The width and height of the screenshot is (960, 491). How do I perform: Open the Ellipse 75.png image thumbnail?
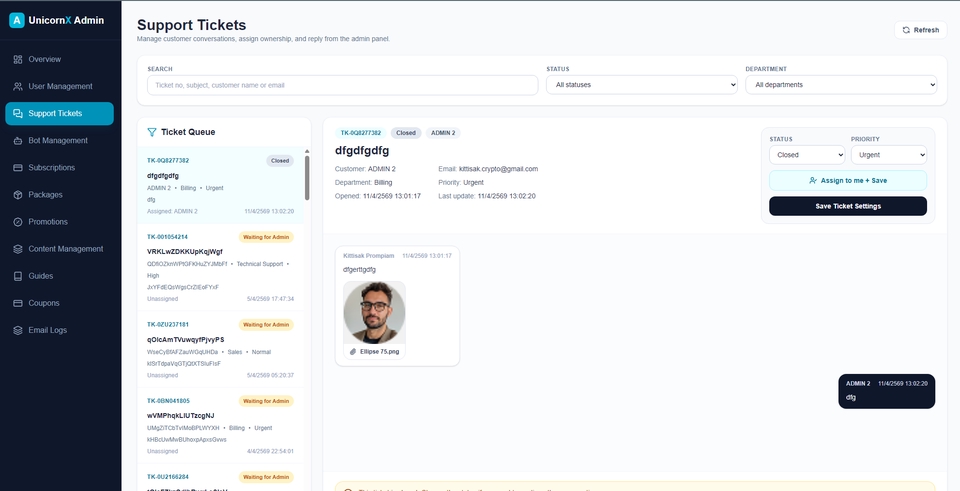coord(374,312)
